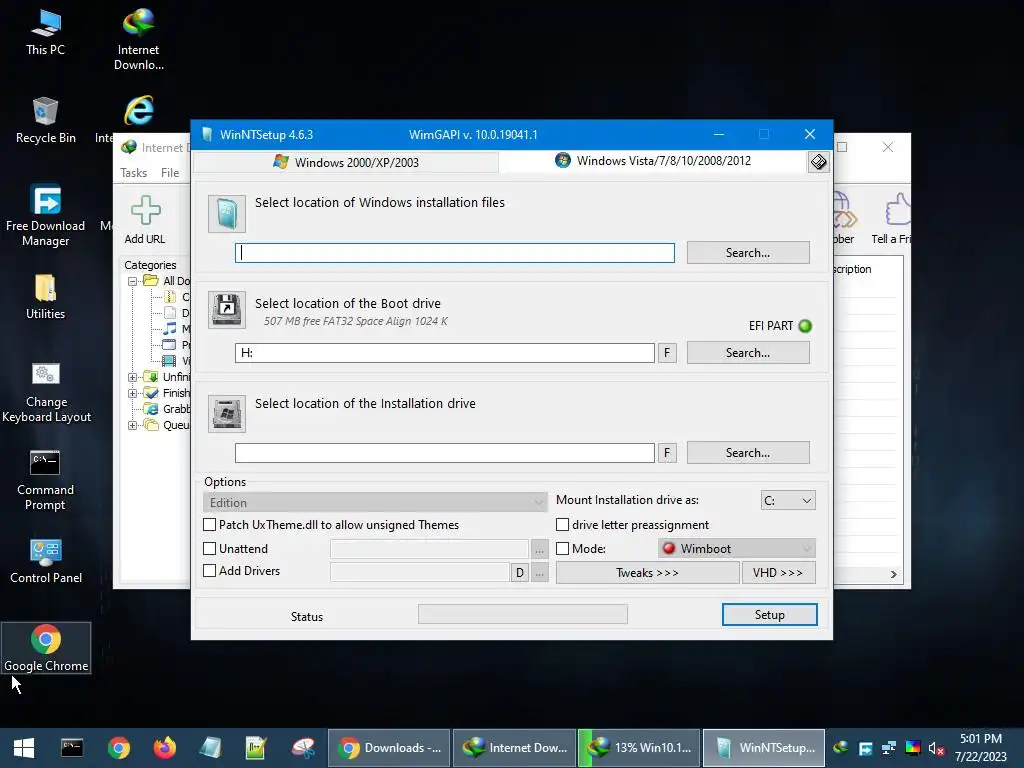Screen dimensions: 1024x768
Task: Tick the Unattend checkbox
Action: pos(210,549)
